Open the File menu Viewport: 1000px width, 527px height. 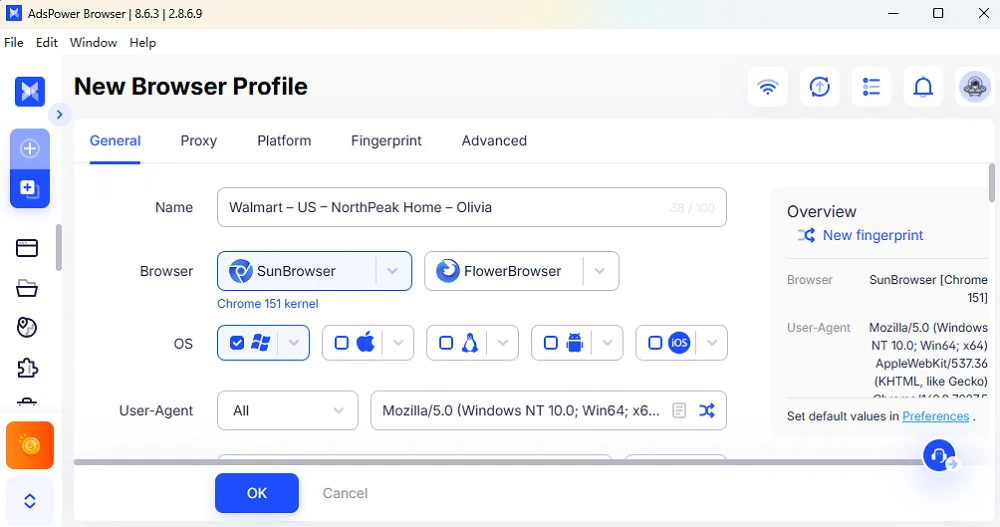13,43
